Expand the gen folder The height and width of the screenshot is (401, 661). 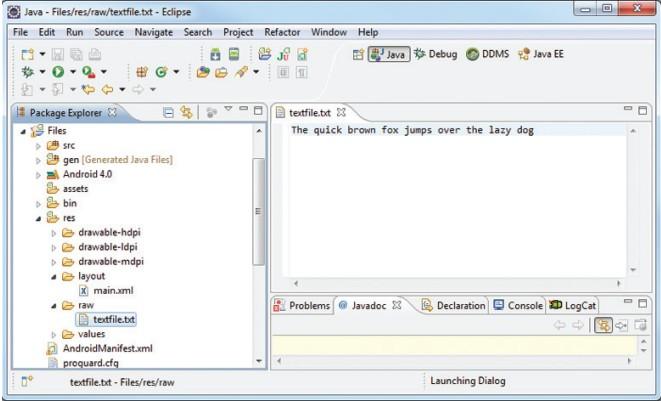pos(38,160)
